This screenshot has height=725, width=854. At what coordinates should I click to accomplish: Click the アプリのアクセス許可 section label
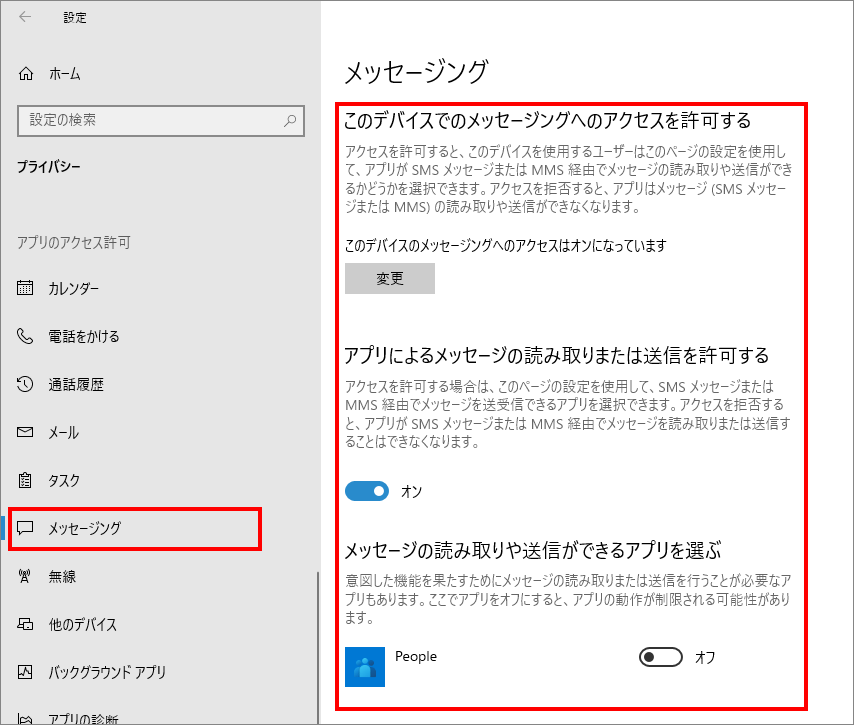(x=74, y=242)
